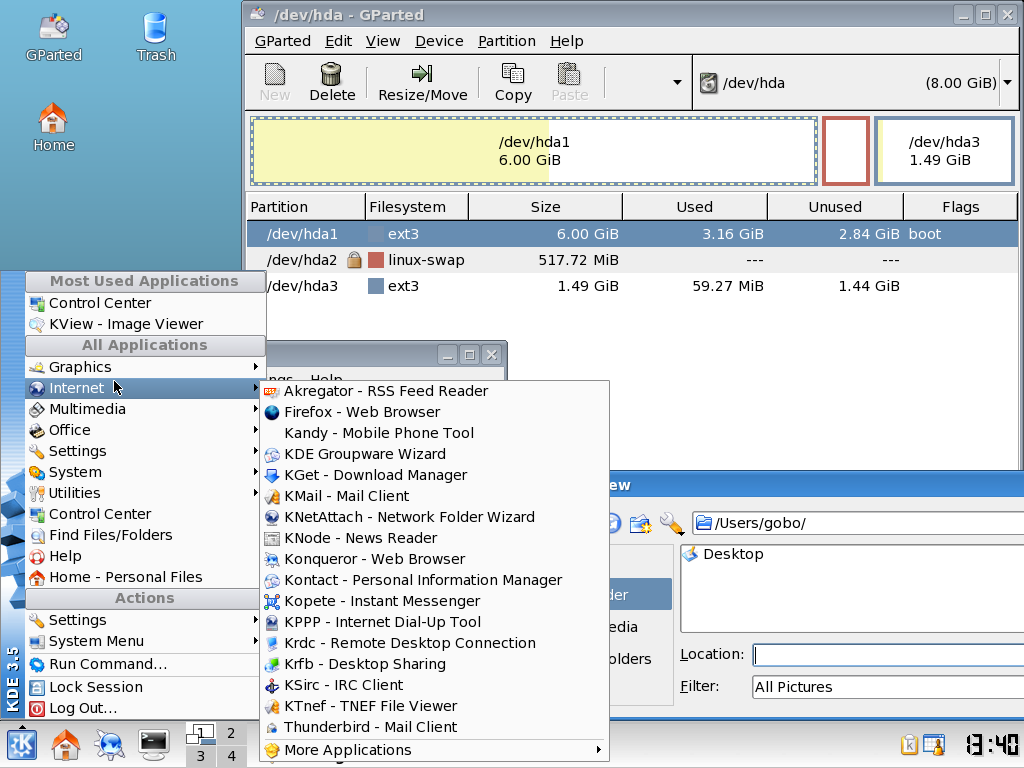
Task: Open the GParted desktop icon
Action: pyautogui.click(x=54, y=38)
